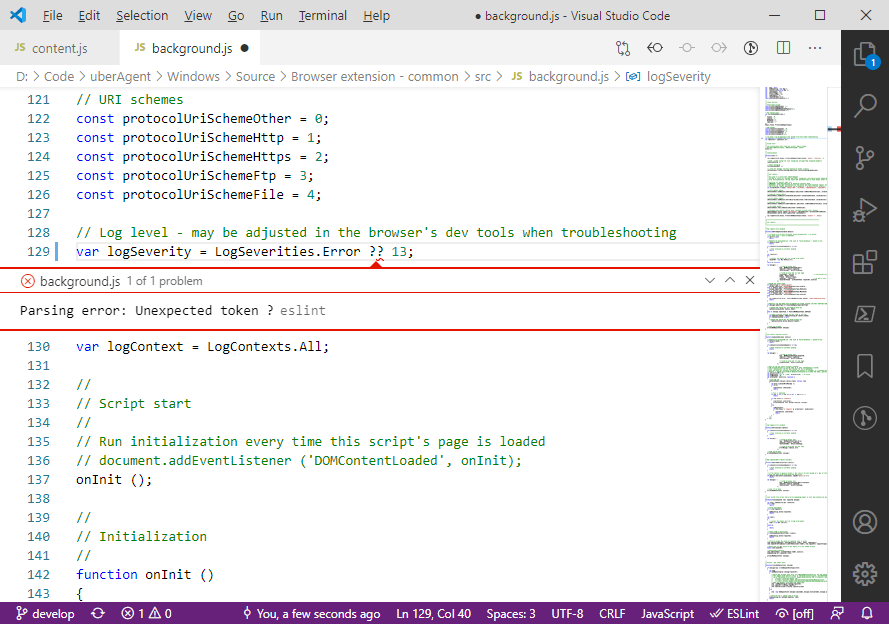Open the Accounts icon

pos(864,521)
